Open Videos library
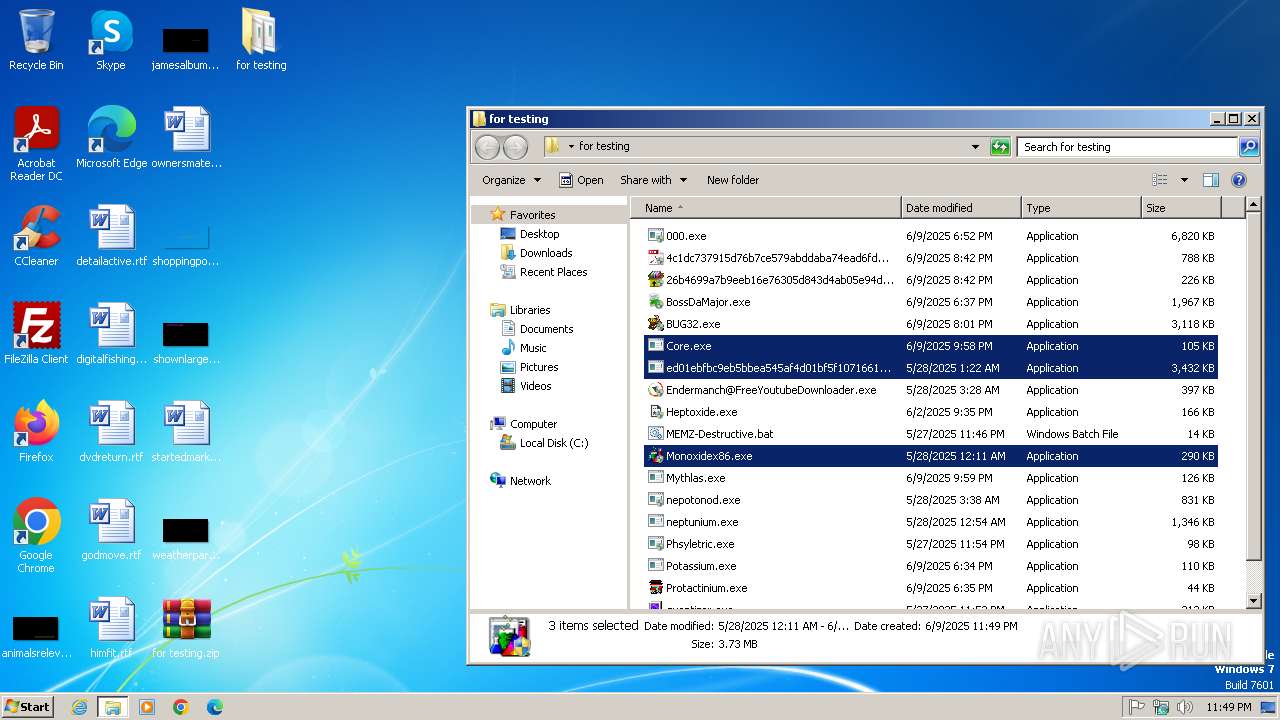 click(535, 386)
